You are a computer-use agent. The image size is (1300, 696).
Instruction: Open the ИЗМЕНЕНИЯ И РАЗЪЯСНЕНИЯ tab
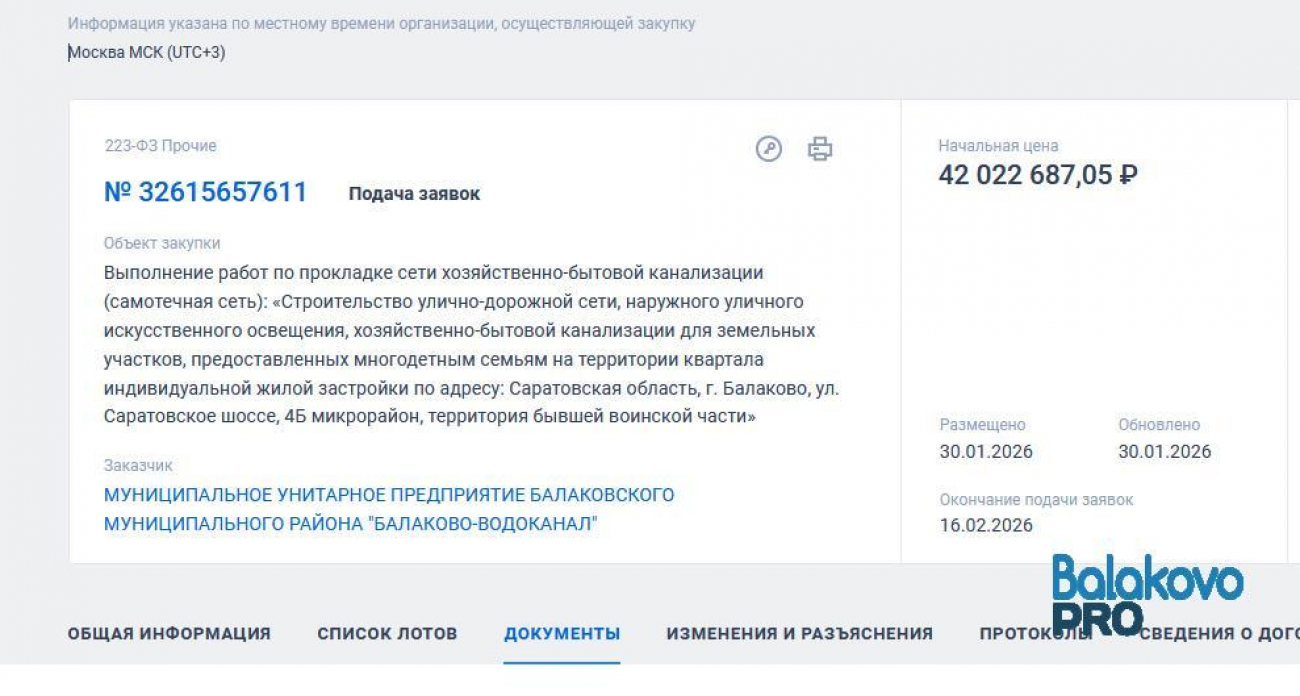click(798, 633)
